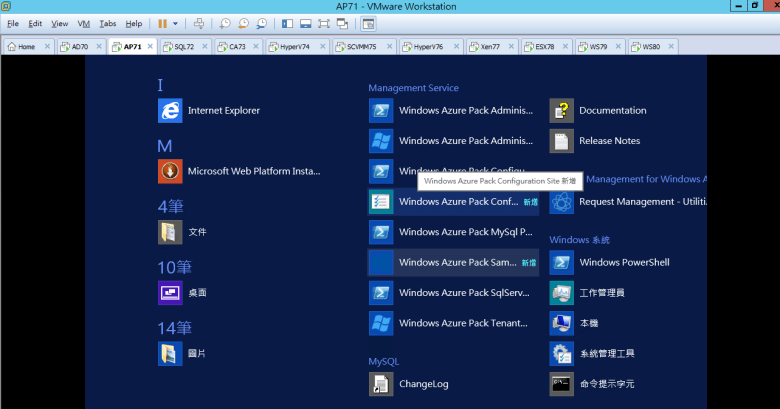Select the Management Service group heading
This screenshot has width=780, height=409.
413,88
